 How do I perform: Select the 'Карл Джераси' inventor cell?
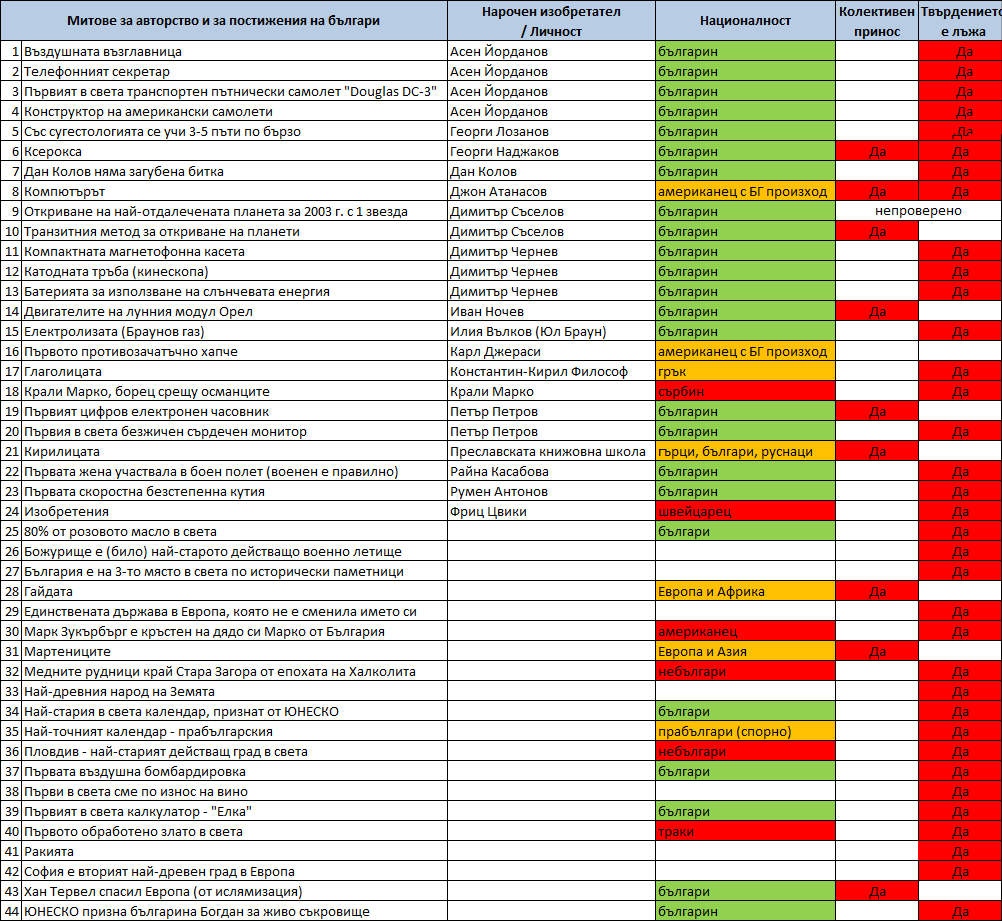551,352
